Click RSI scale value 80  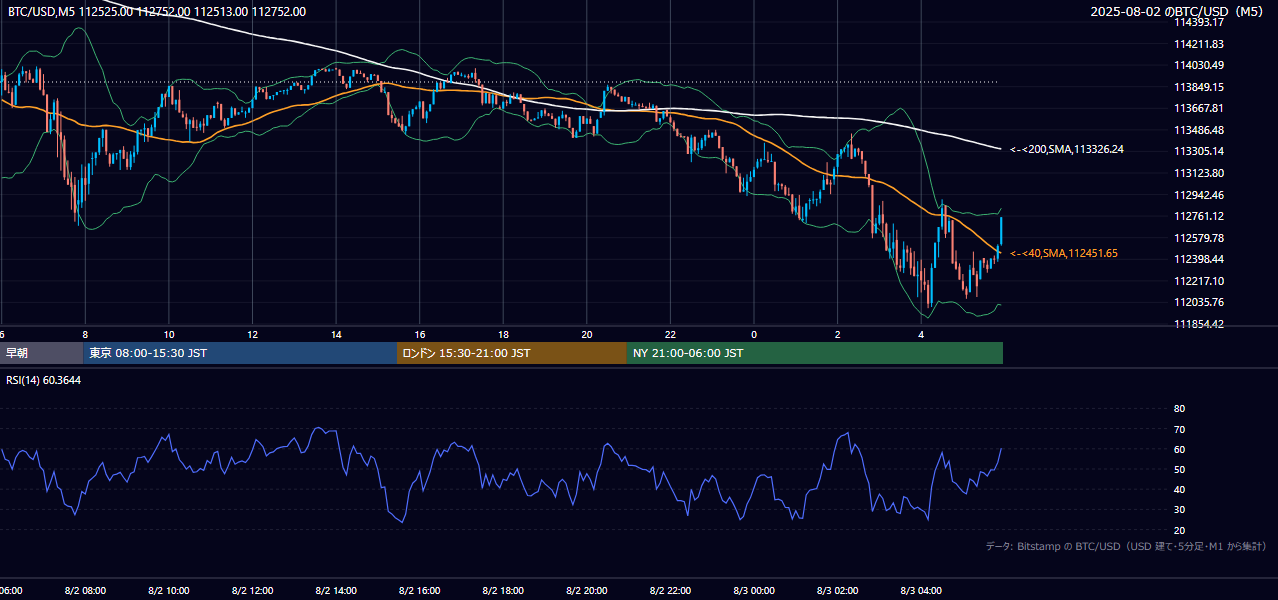pyautogui.click(x=1179, y=409)
